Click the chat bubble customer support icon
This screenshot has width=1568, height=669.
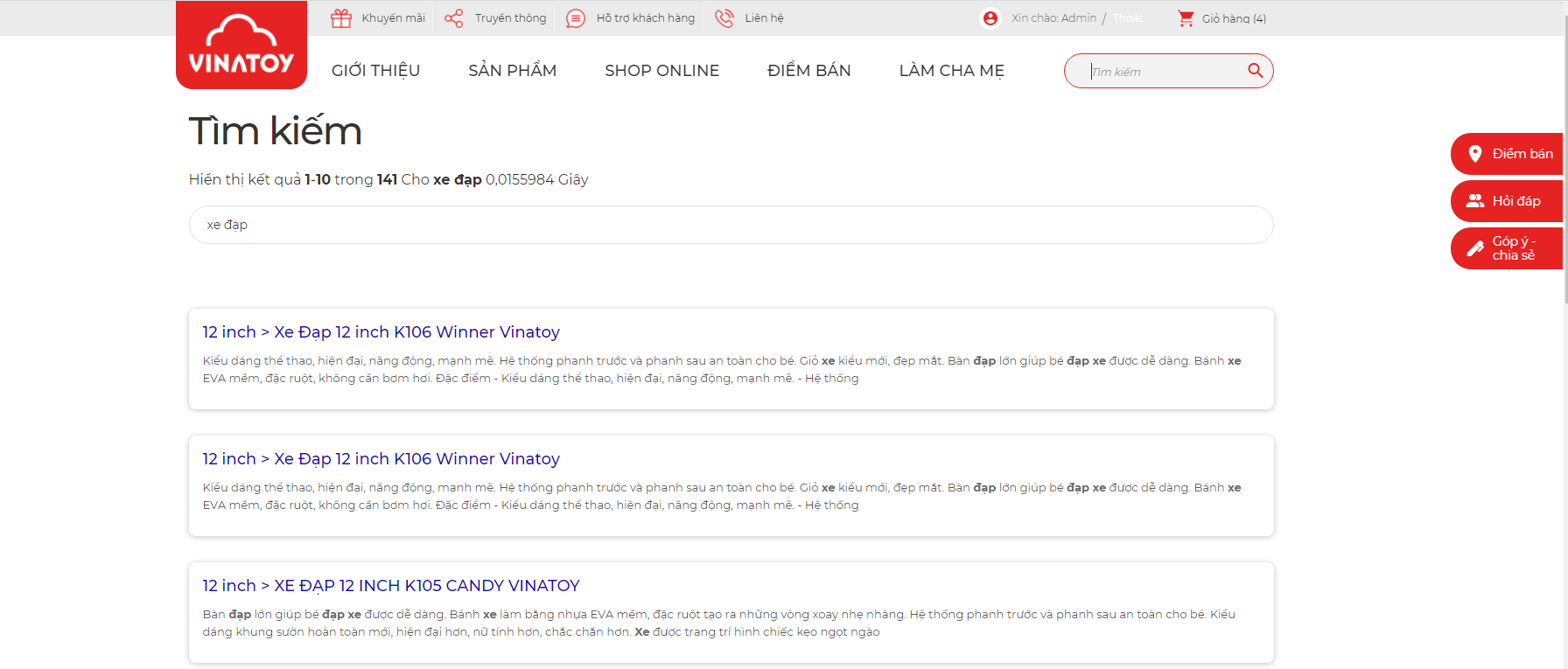[x=576, y=18]
